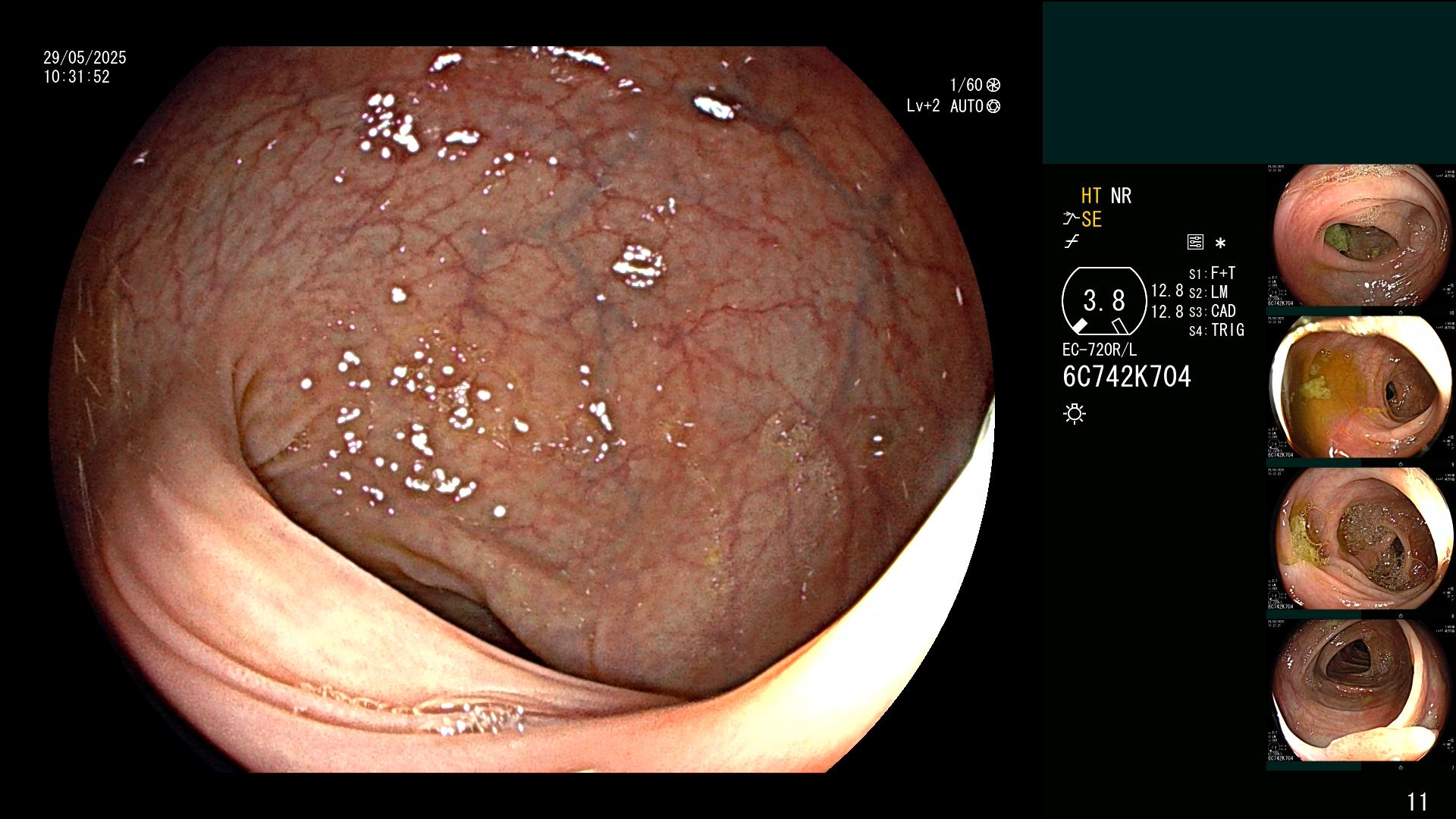Viewport: 1456px width, 819px height.
Task: Click the time 10:31:52
Action: [77, 77]
